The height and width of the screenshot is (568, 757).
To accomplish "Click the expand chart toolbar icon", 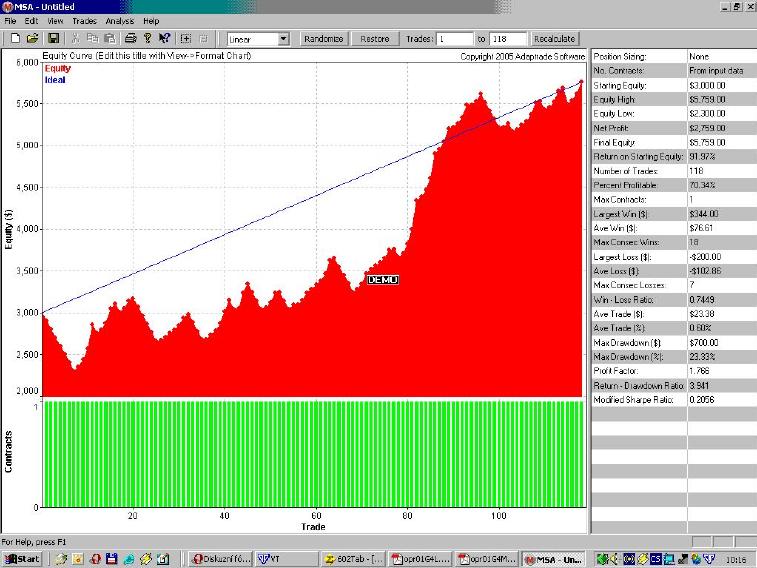I will [x=186, y=39].
